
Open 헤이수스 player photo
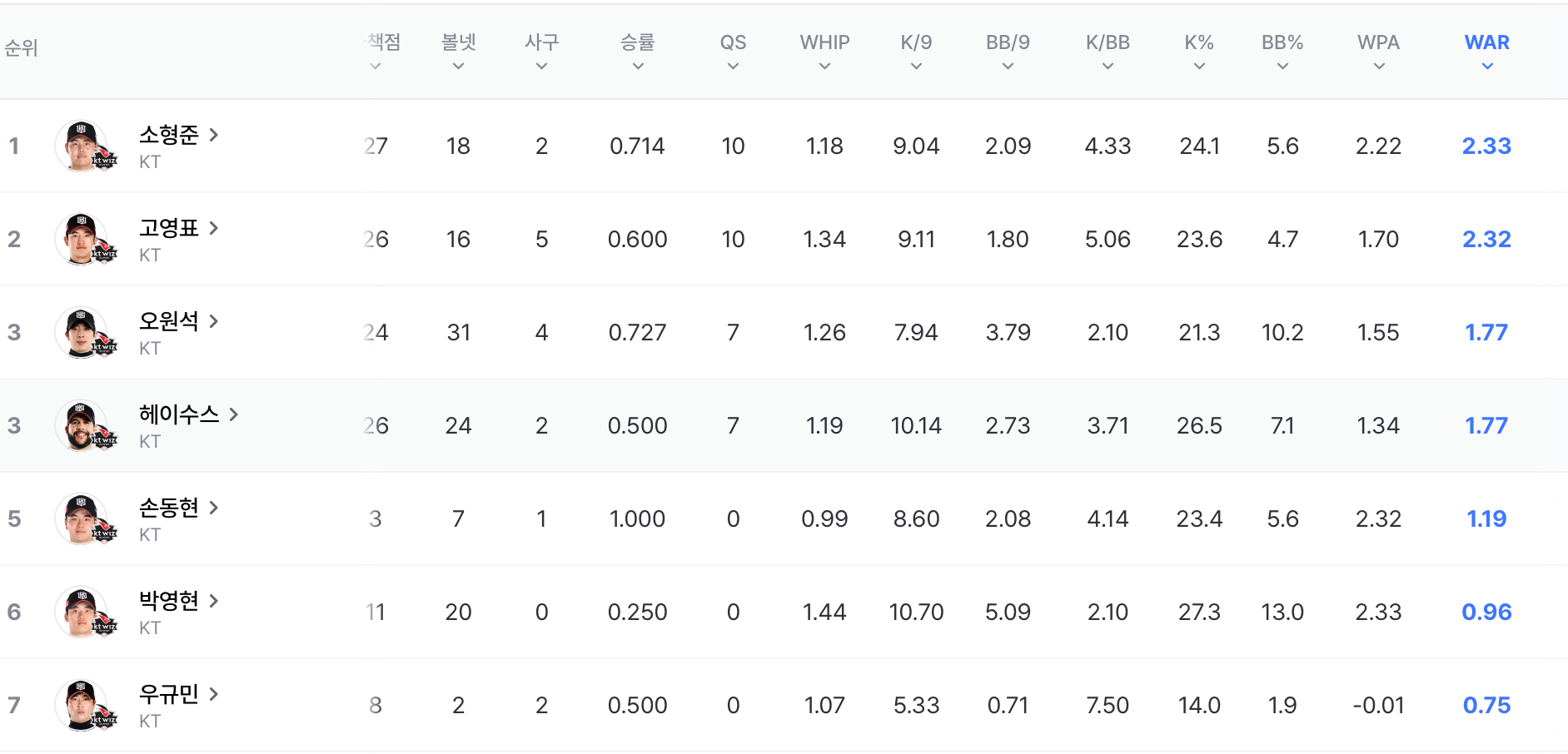(81, 426)
